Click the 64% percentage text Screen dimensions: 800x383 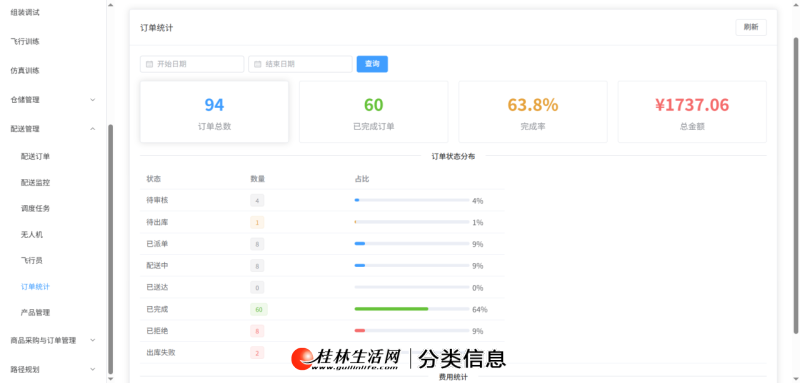tap(480, 310)
